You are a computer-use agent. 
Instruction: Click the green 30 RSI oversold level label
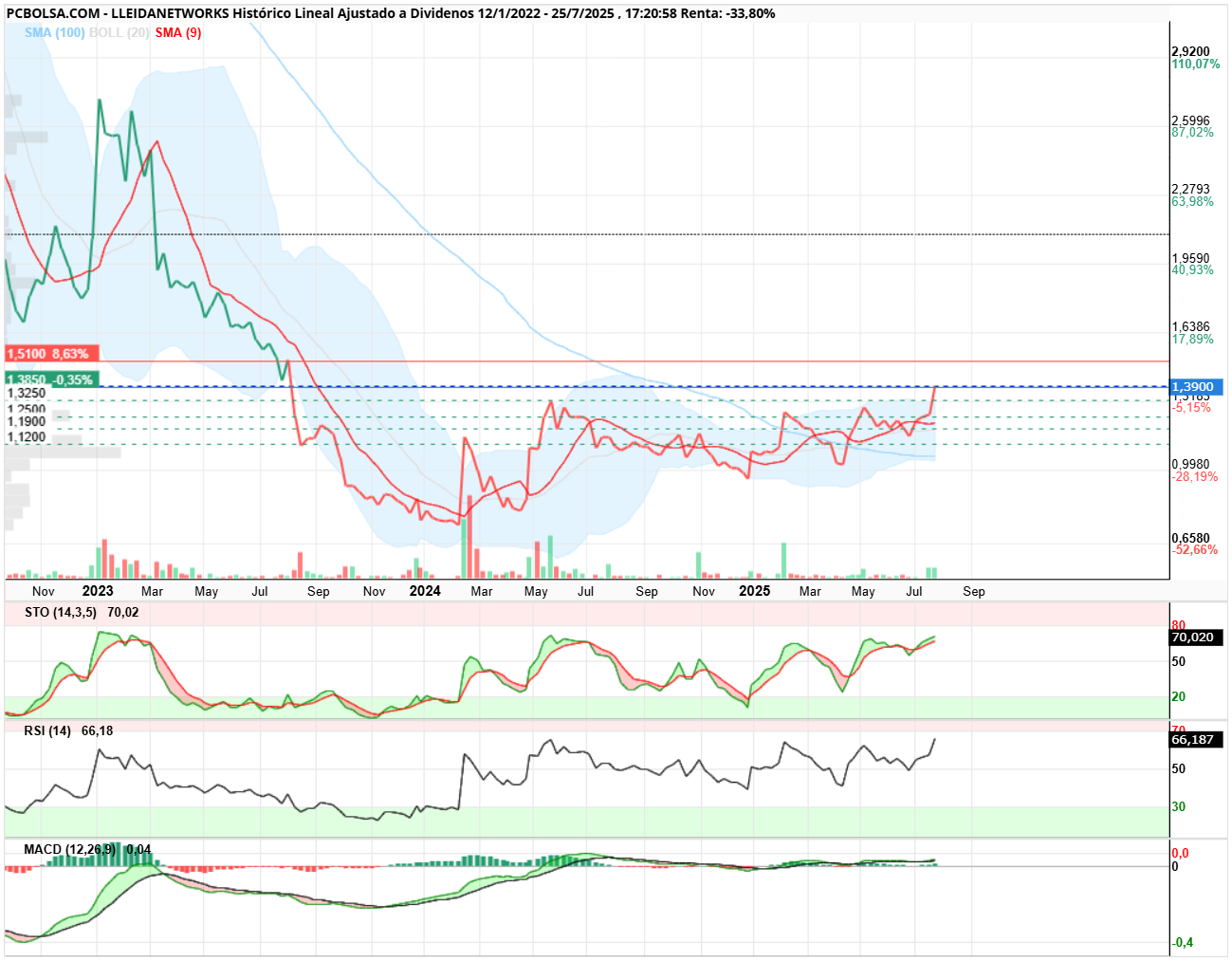(x=1178, y=806)
